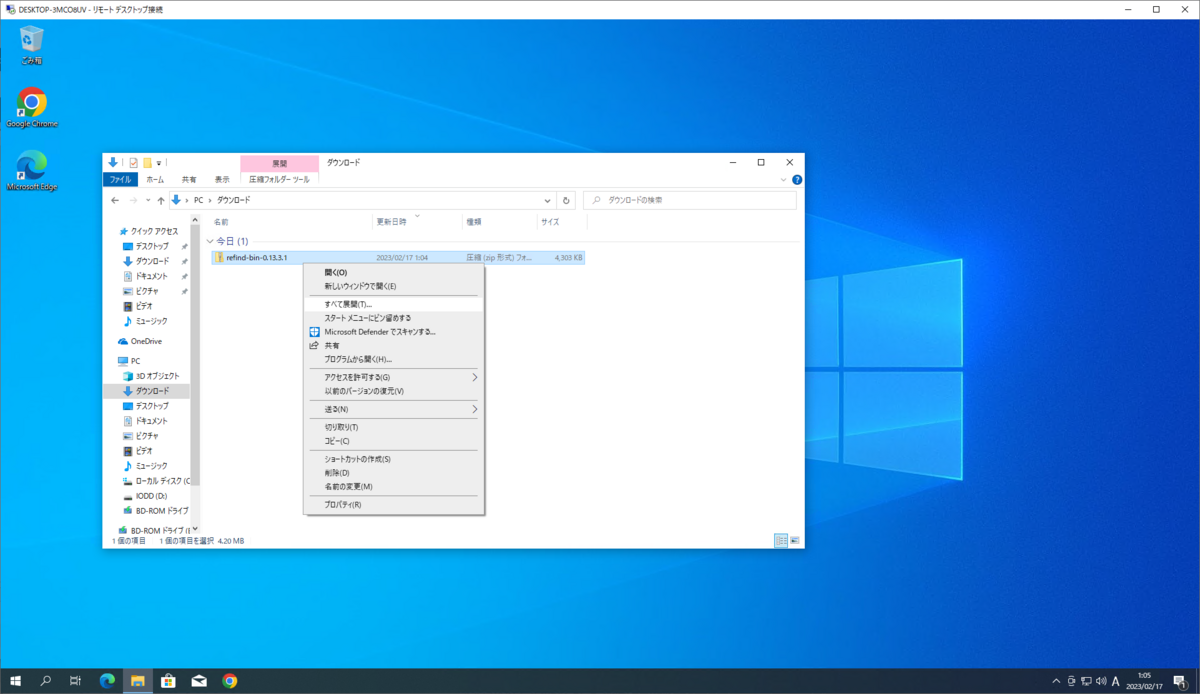Viewport: 1200px width, 694px height.
Task: Choose 共有 in the context menu
Action: tap(394, 345)
